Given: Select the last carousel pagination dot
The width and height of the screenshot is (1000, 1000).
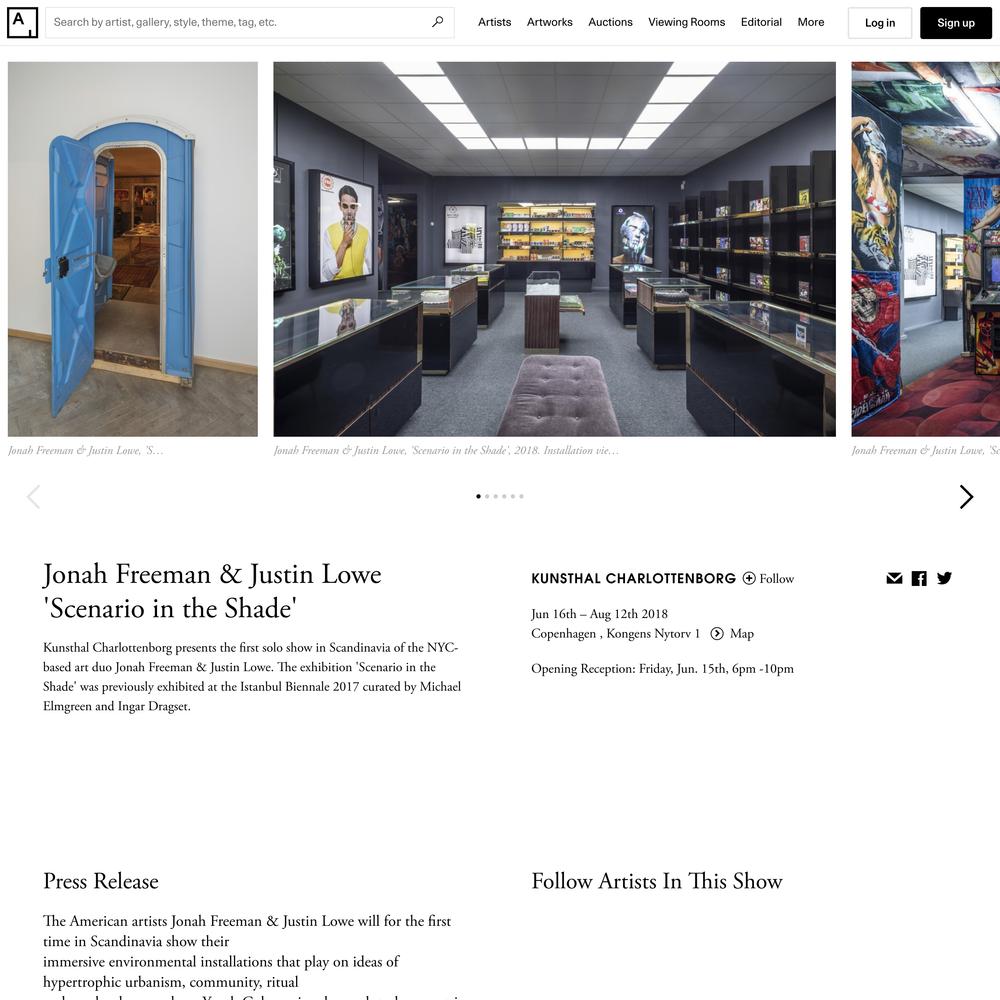Looking at the screenshot, I should (522, 496).
